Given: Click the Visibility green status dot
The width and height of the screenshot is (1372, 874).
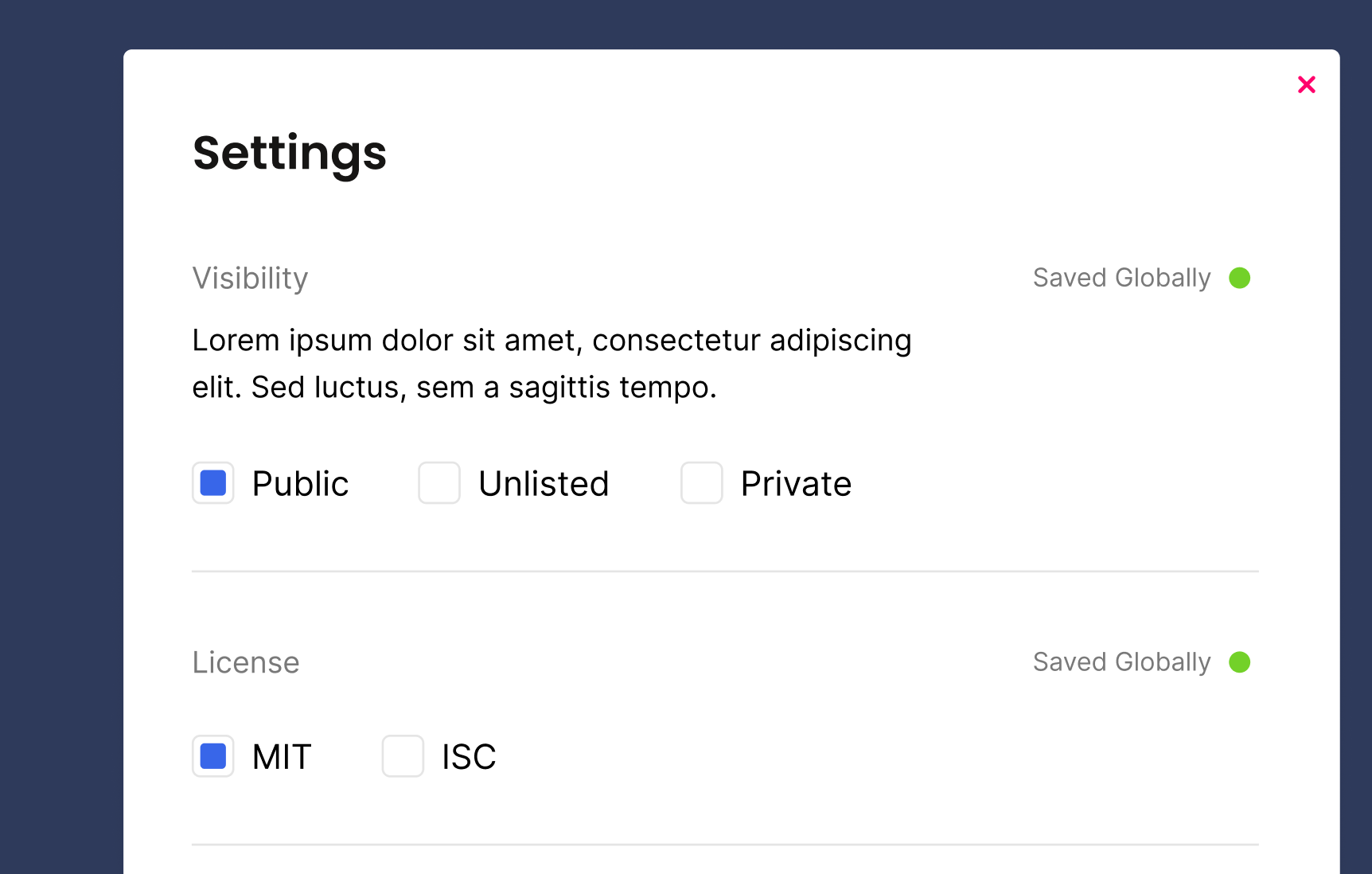Looking at the screenshot, I should click(1239, 278).
